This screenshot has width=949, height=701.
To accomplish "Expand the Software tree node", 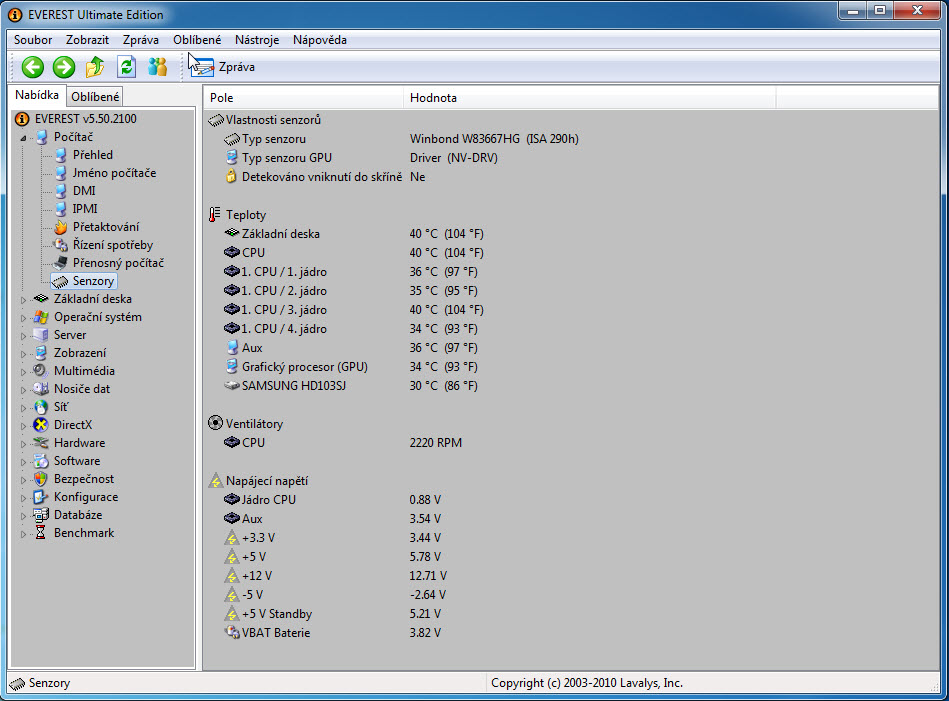I will tap(23, 462).
